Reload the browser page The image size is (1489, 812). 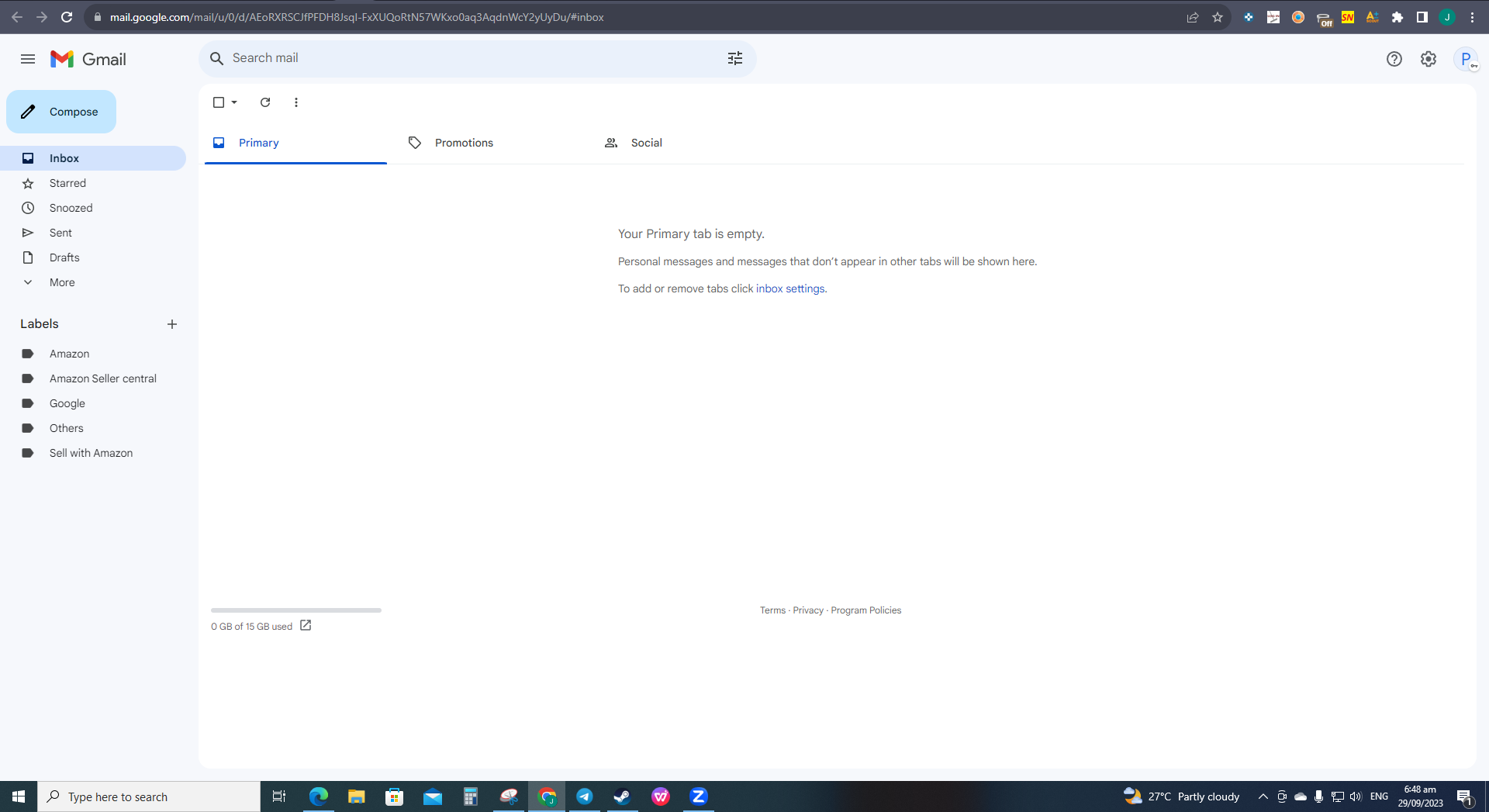pos(67,17)
